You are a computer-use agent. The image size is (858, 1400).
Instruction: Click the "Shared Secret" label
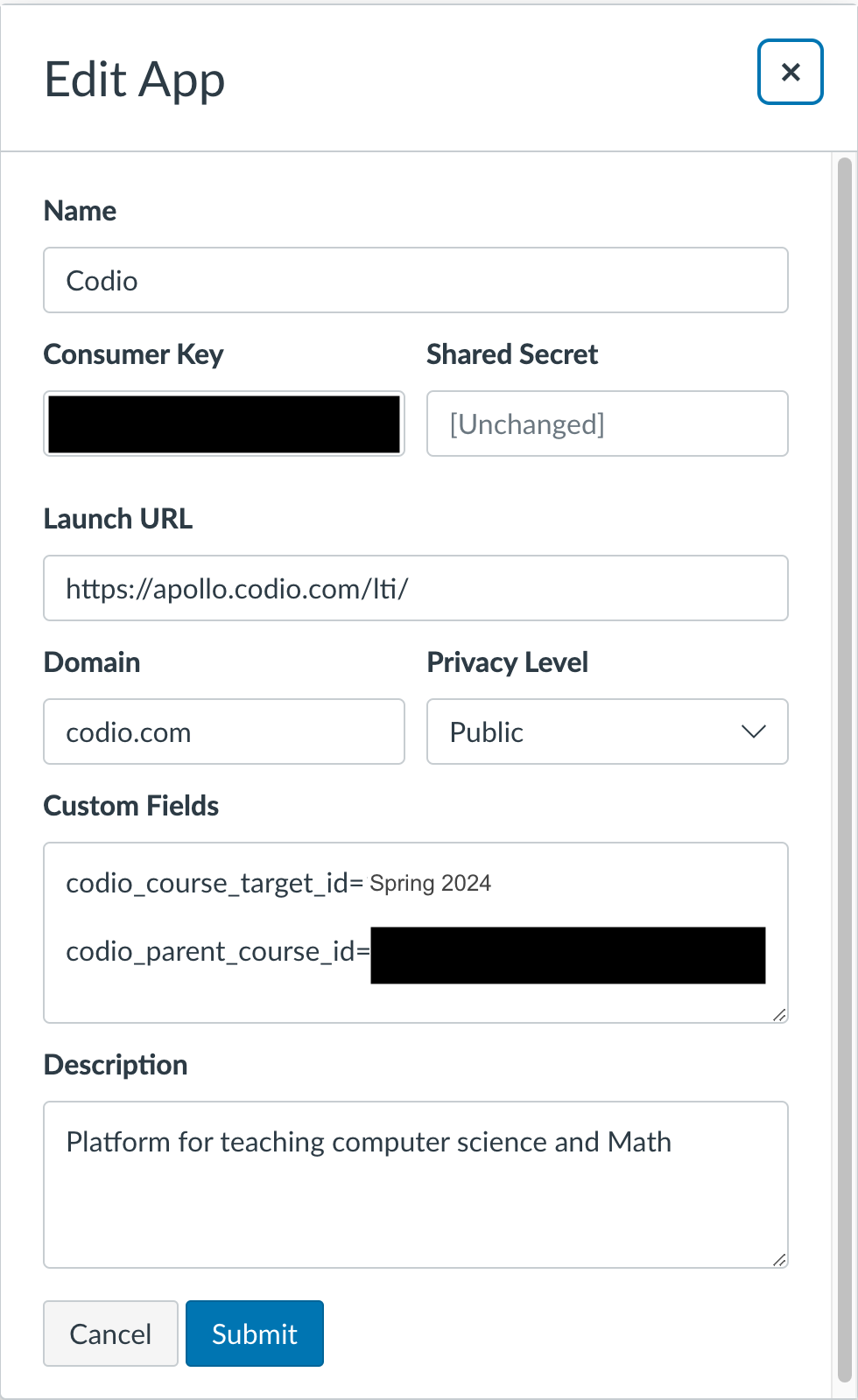tap(512, 354)
